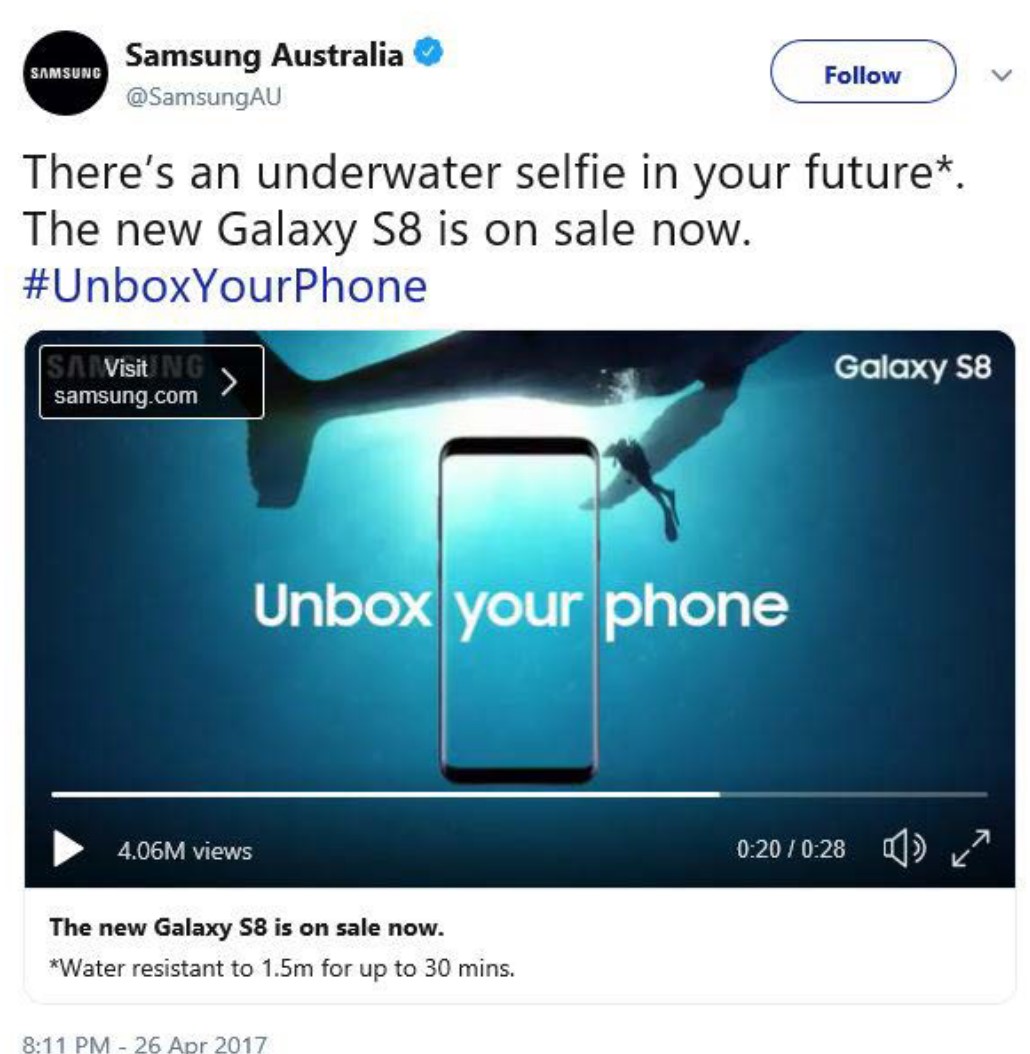
Task: Click the phone image in the video
Action: (518, 610)
